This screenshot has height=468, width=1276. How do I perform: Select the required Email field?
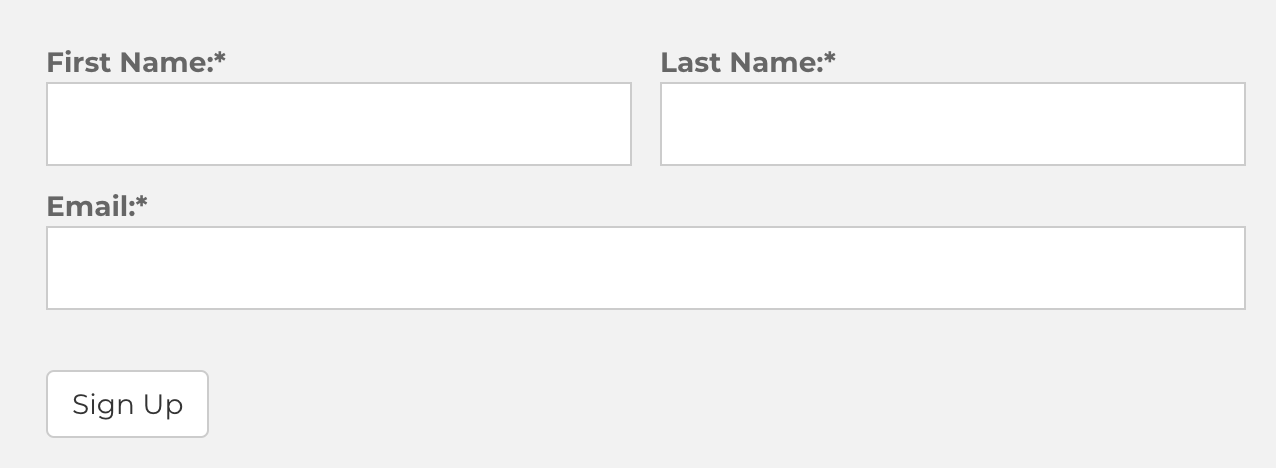click(x=645, y=268)
